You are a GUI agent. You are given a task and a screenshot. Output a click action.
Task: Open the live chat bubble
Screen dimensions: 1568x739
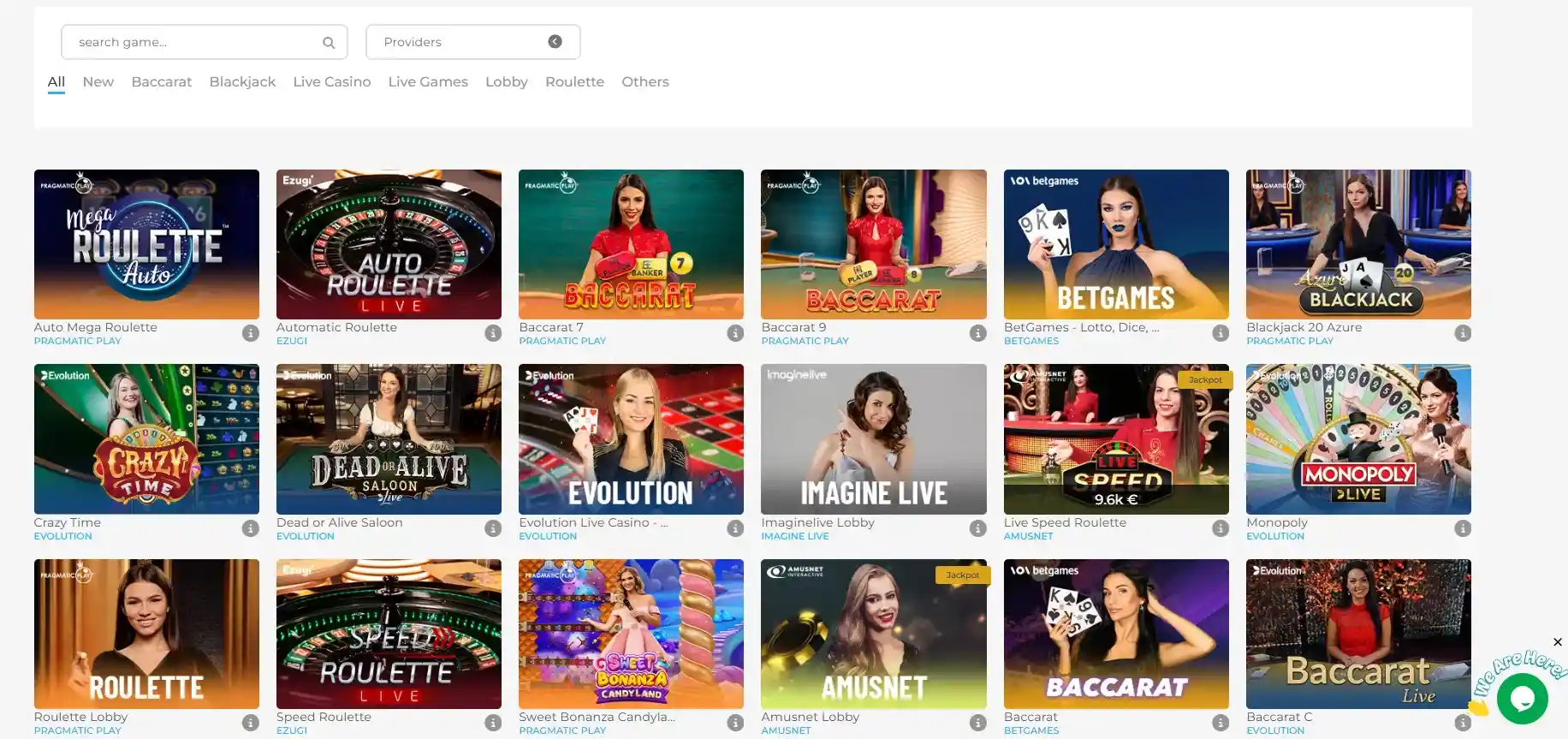(1523, 699)
